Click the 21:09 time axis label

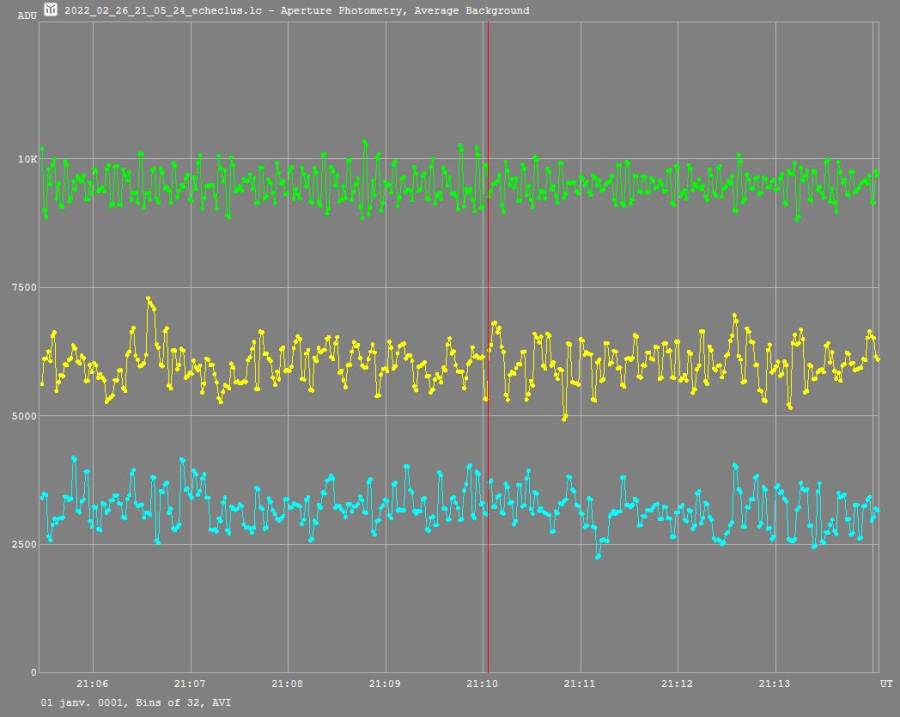385,684
